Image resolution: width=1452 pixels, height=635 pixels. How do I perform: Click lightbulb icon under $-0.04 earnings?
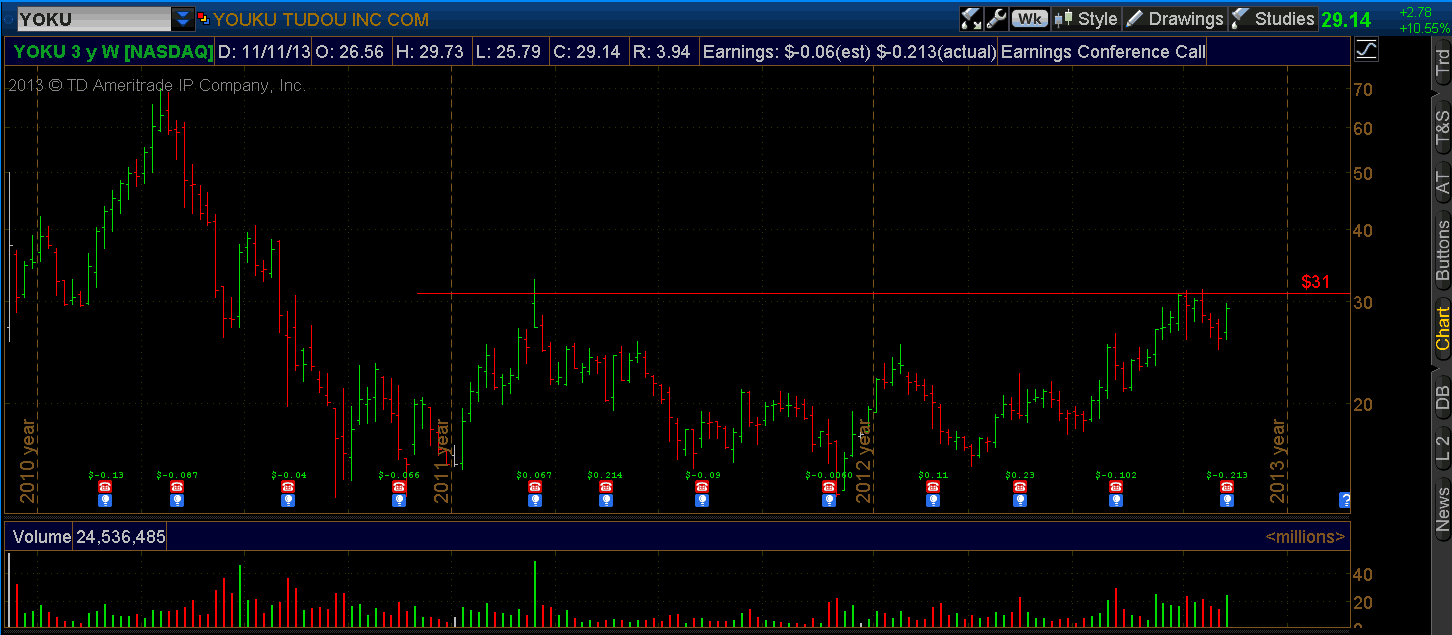pyautogui.click(x=288, y=500)
